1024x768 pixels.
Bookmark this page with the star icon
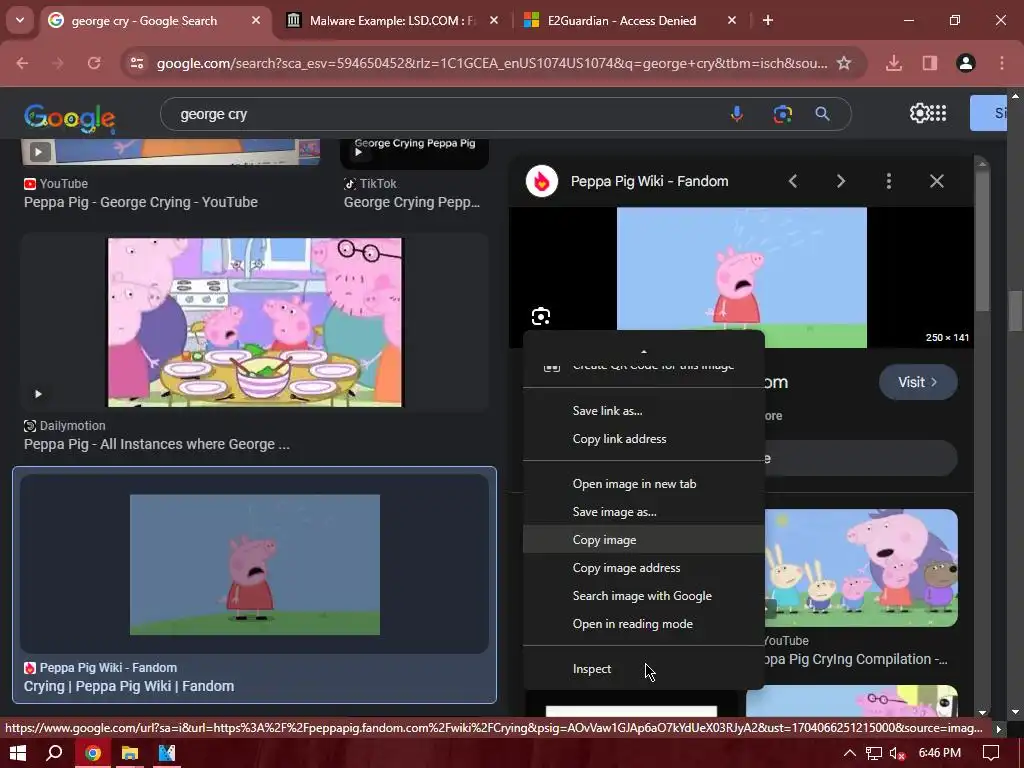[844, 63]
